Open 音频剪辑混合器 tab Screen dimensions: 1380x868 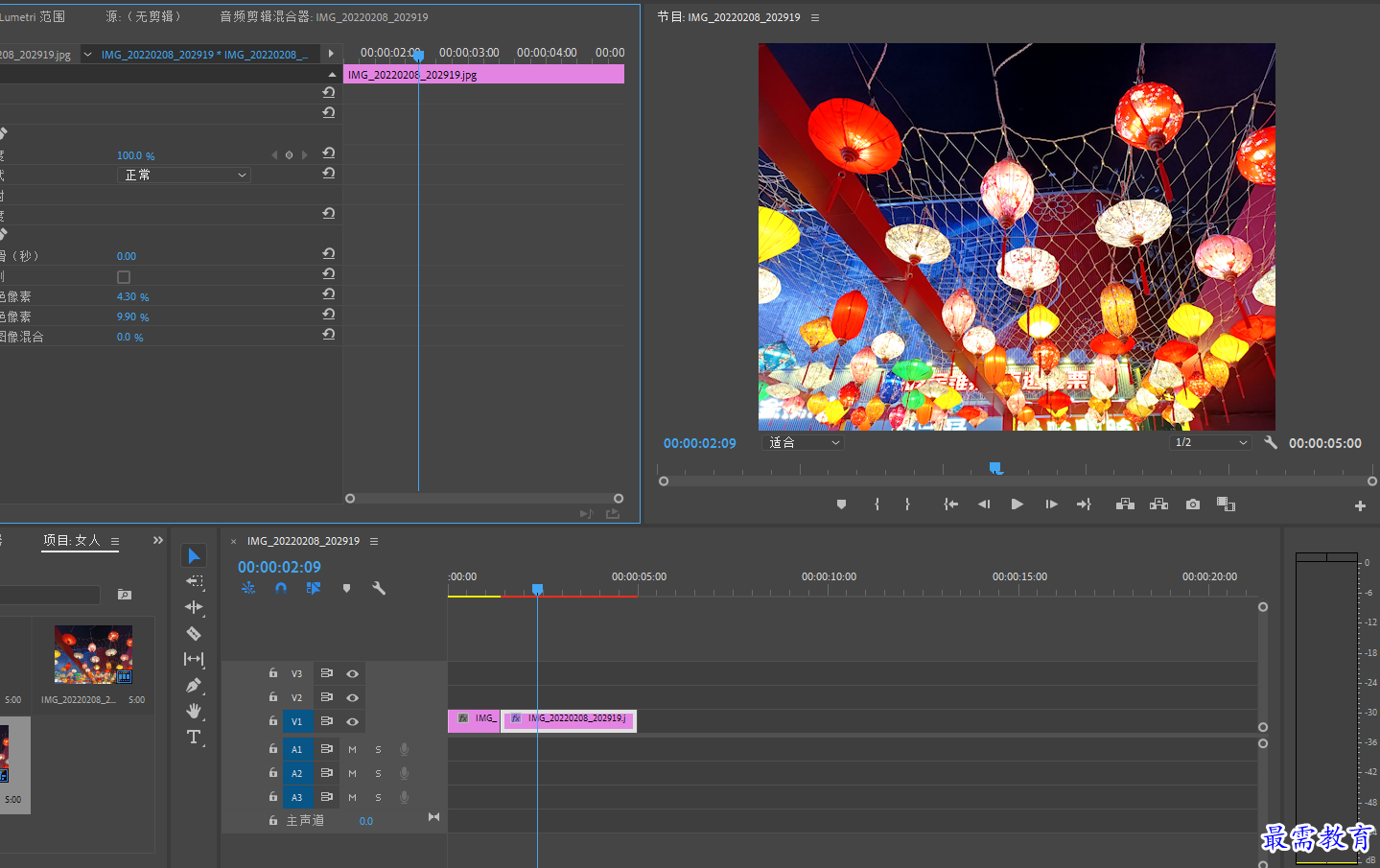coord(324,16)
